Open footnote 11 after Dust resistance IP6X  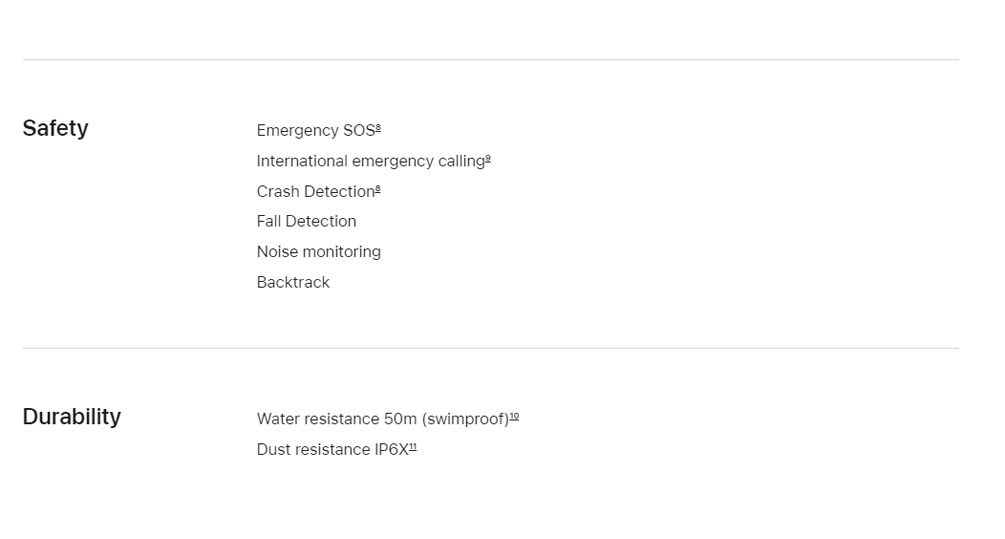412,446
